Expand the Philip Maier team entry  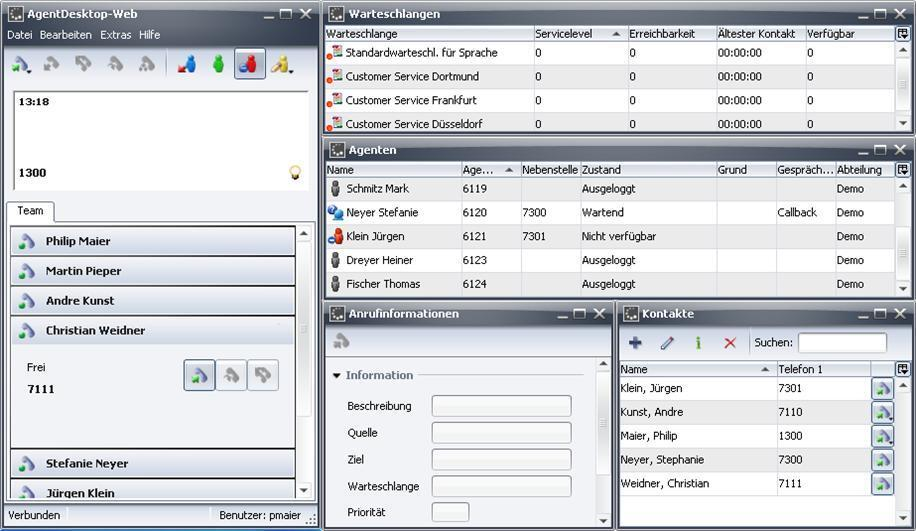pos(78,241)
